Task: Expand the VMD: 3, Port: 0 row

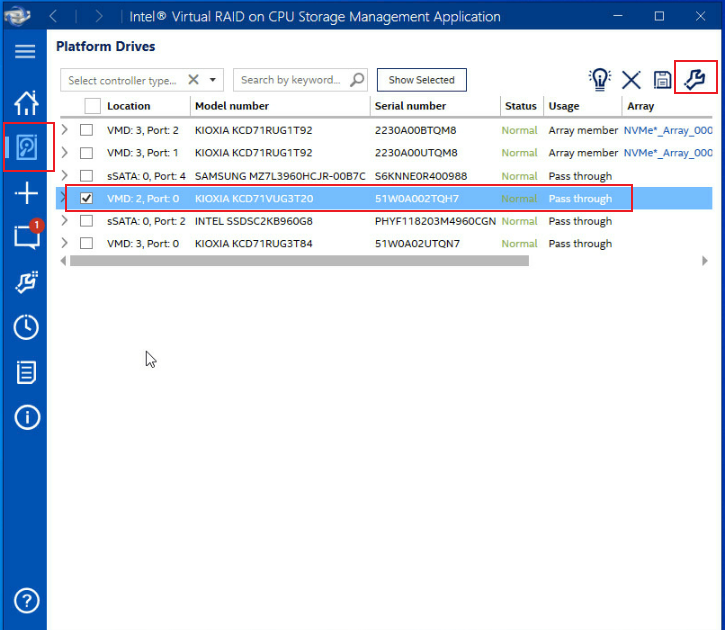Action: point(65,243)
